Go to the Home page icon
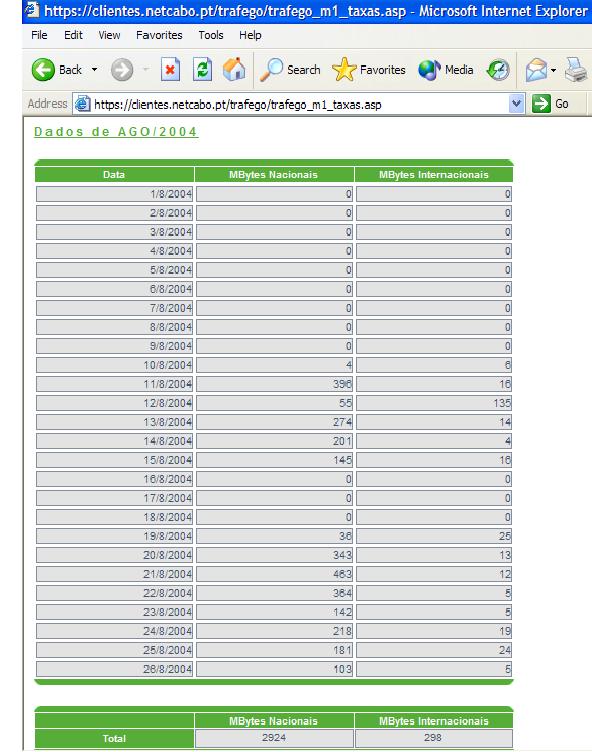 click(234, 70)
